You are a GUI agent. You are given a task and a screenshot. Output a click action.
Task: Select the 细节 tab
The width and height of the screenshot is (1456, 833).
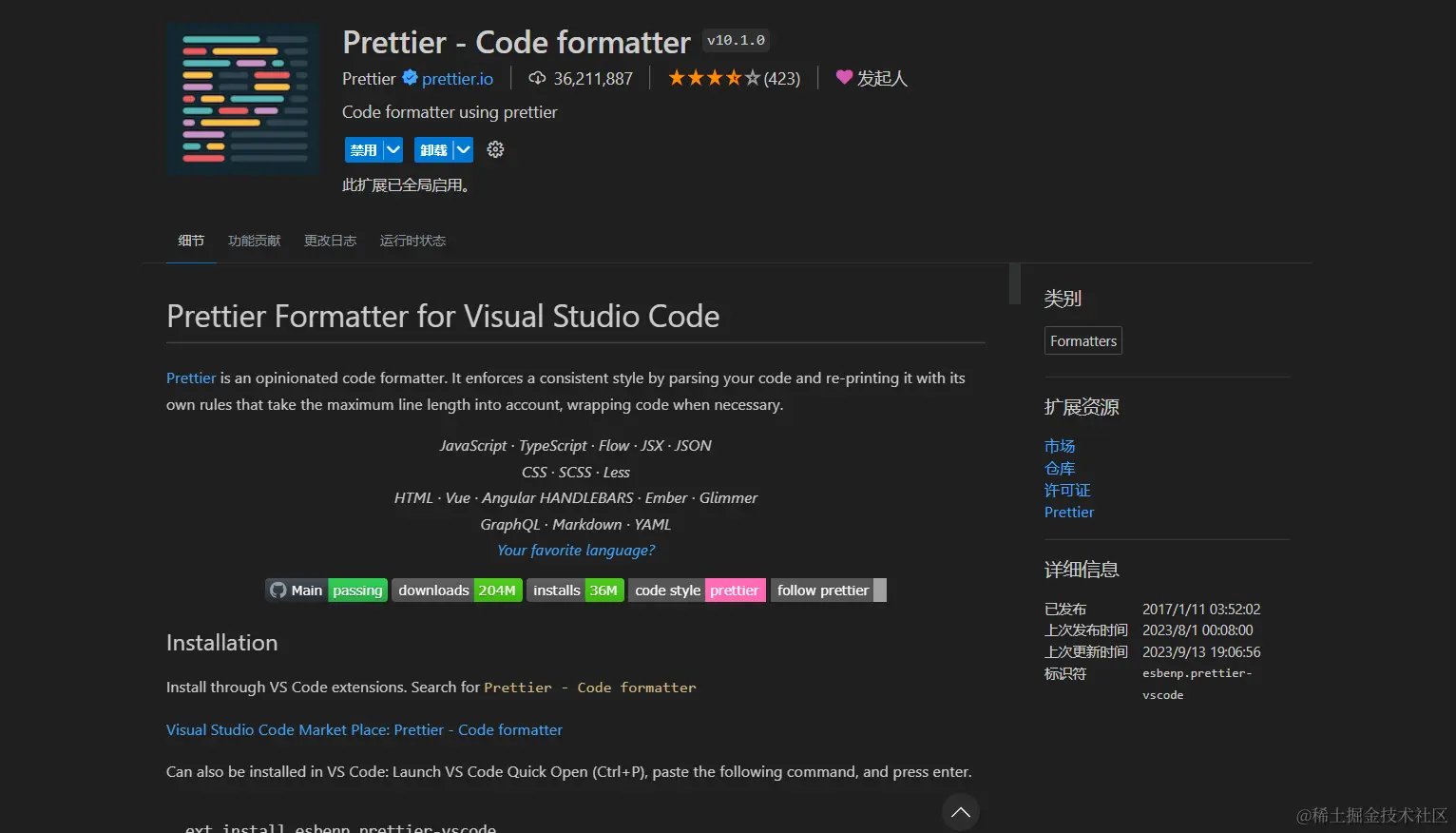pos(190,241)
